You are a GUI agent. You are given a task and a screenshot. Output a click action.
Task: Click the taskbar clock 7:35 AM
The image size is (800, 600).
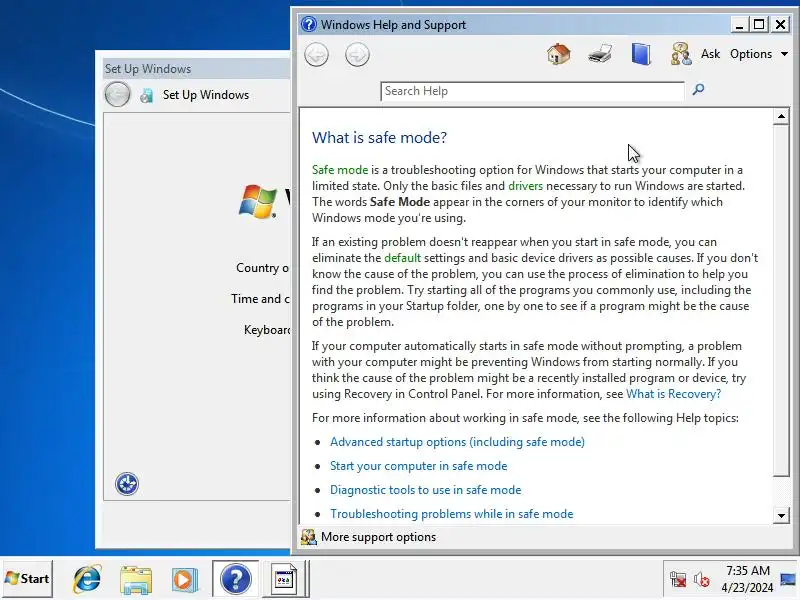(x=747, y=570)
